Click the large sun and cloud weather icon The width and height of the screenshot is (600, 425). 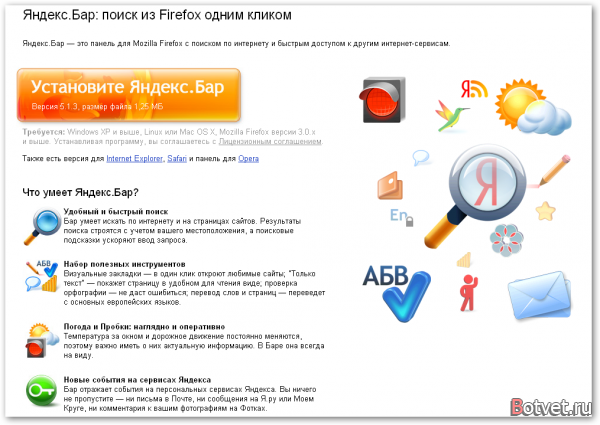point(532,107)
